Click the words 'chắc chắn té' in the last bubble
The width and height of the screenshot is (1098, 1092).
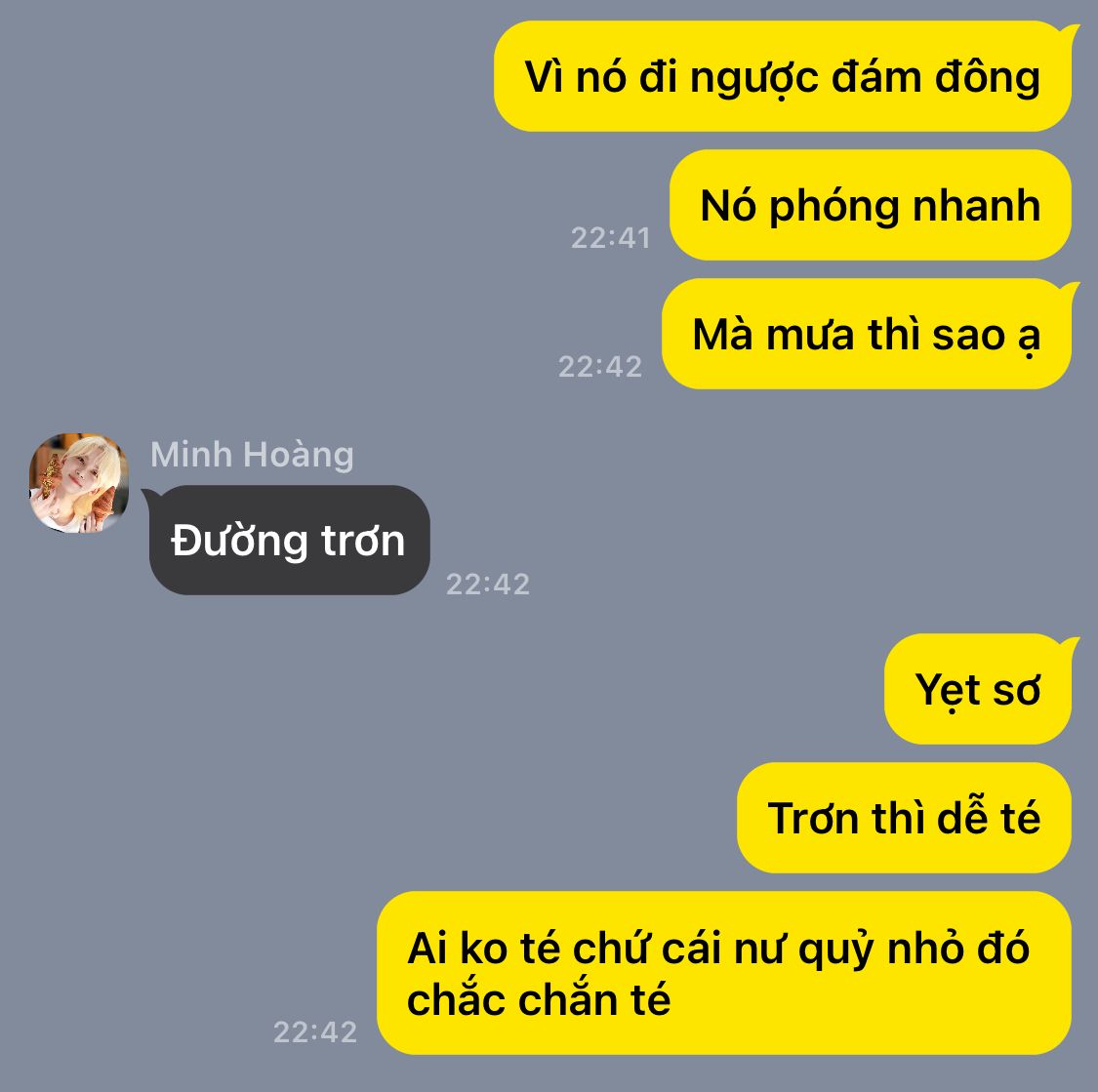539,999
